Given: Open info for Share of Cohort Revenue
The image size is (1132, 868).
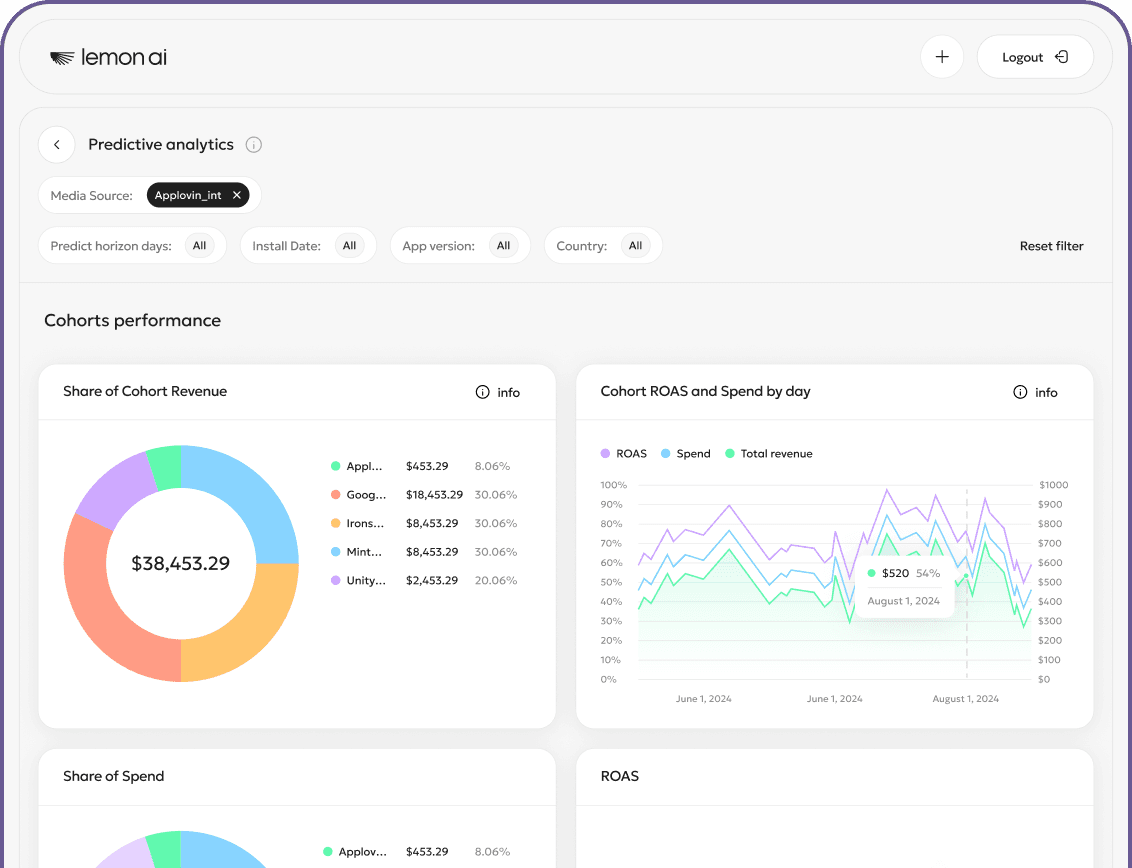Looking at the screenshot, I should 498,393.
